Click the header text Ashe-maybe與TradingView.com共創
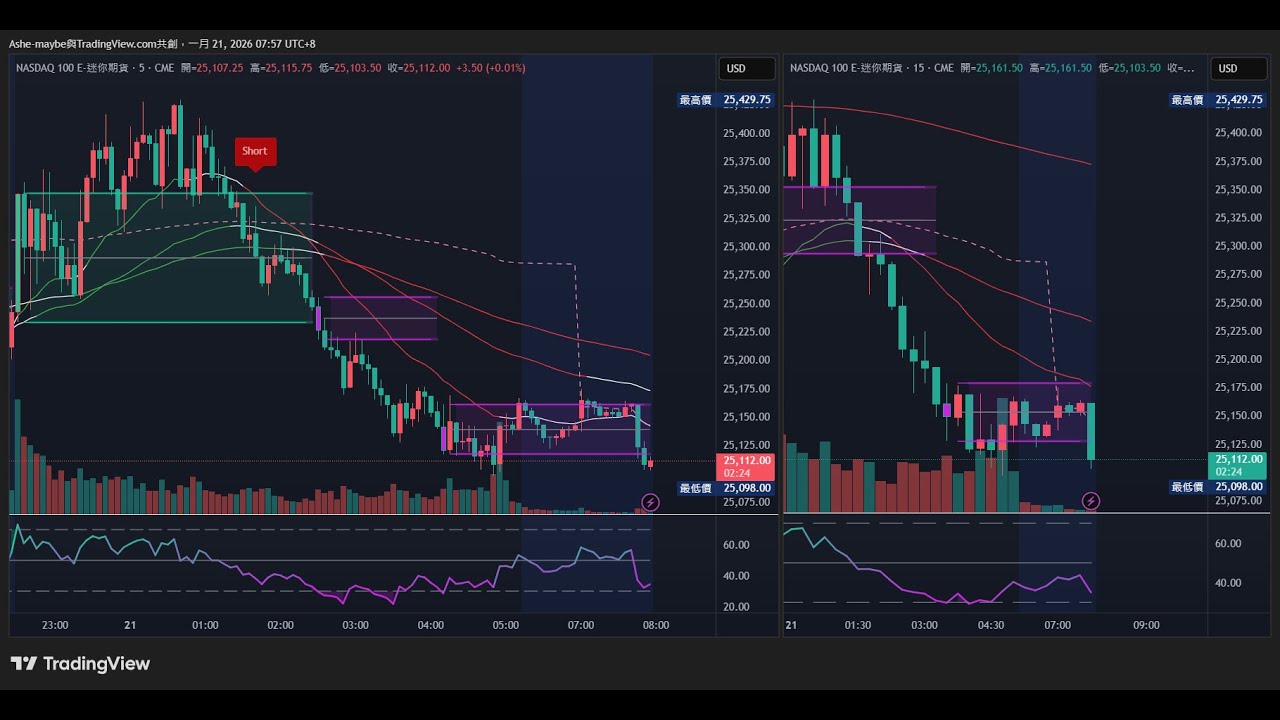Image resolution: width=1280 pixels, height=720 pixels. 94,44
